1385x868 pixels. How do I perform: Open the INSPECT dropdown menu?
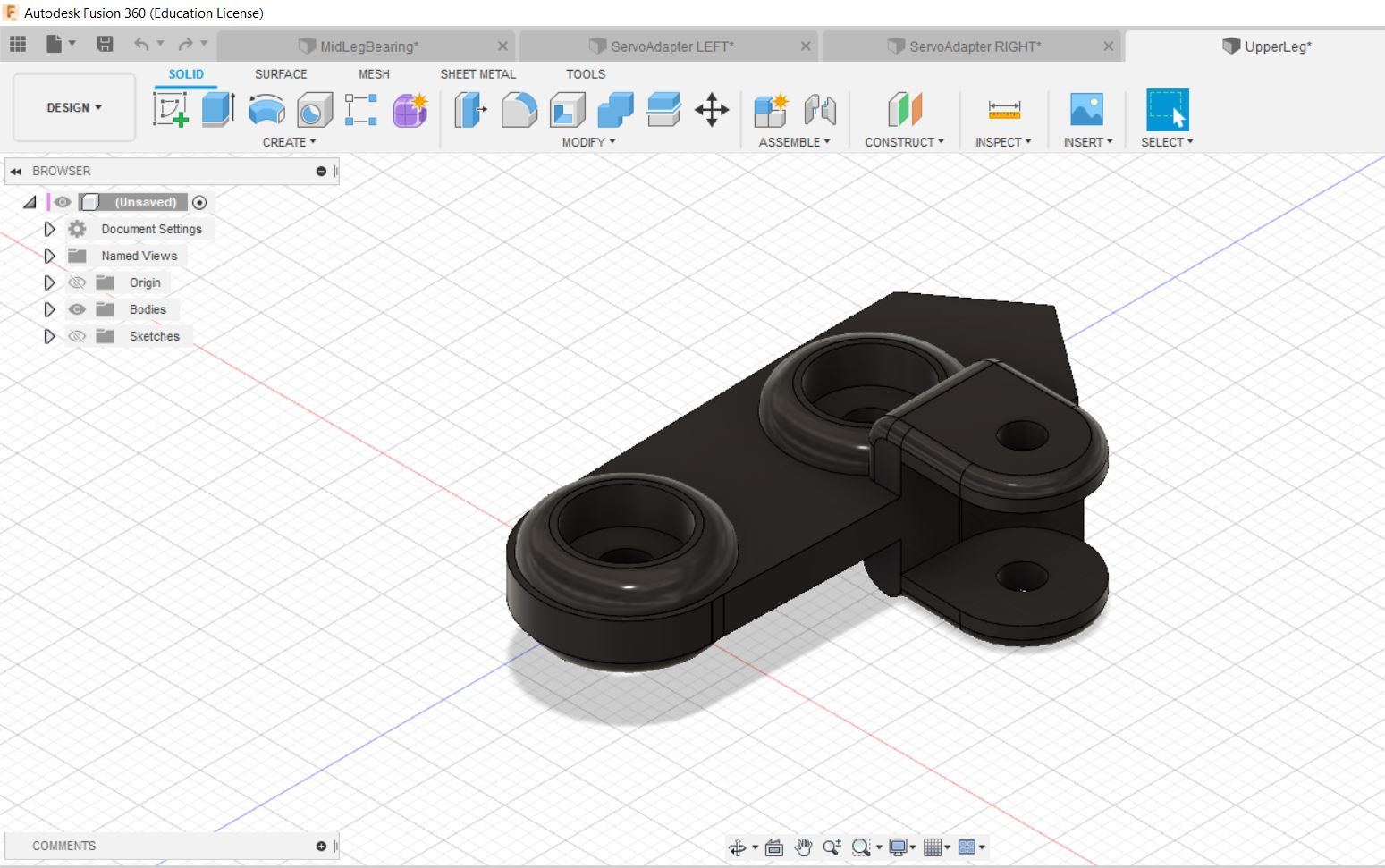(x=1003, y=142)
